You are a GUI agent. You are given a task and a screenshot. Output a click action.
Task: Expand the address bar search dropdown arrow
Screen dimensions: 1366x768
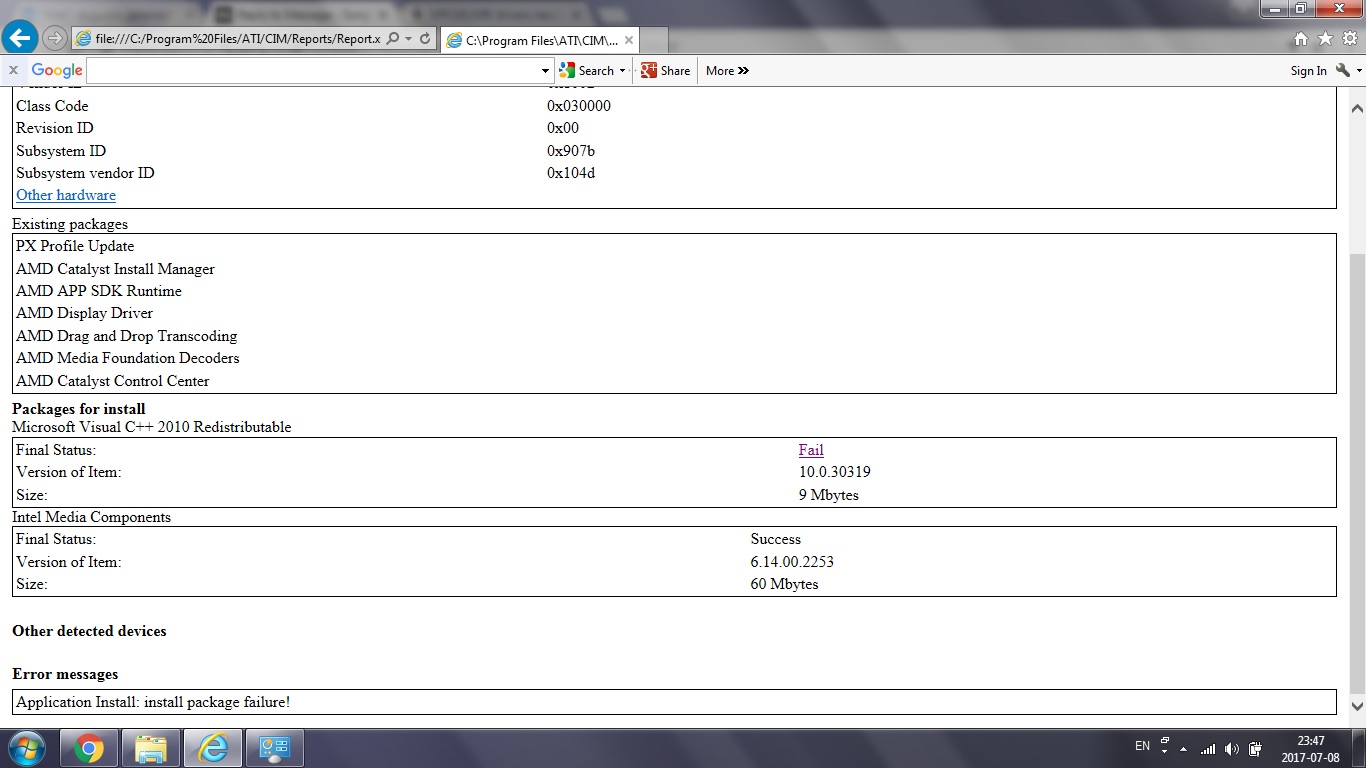408,38
